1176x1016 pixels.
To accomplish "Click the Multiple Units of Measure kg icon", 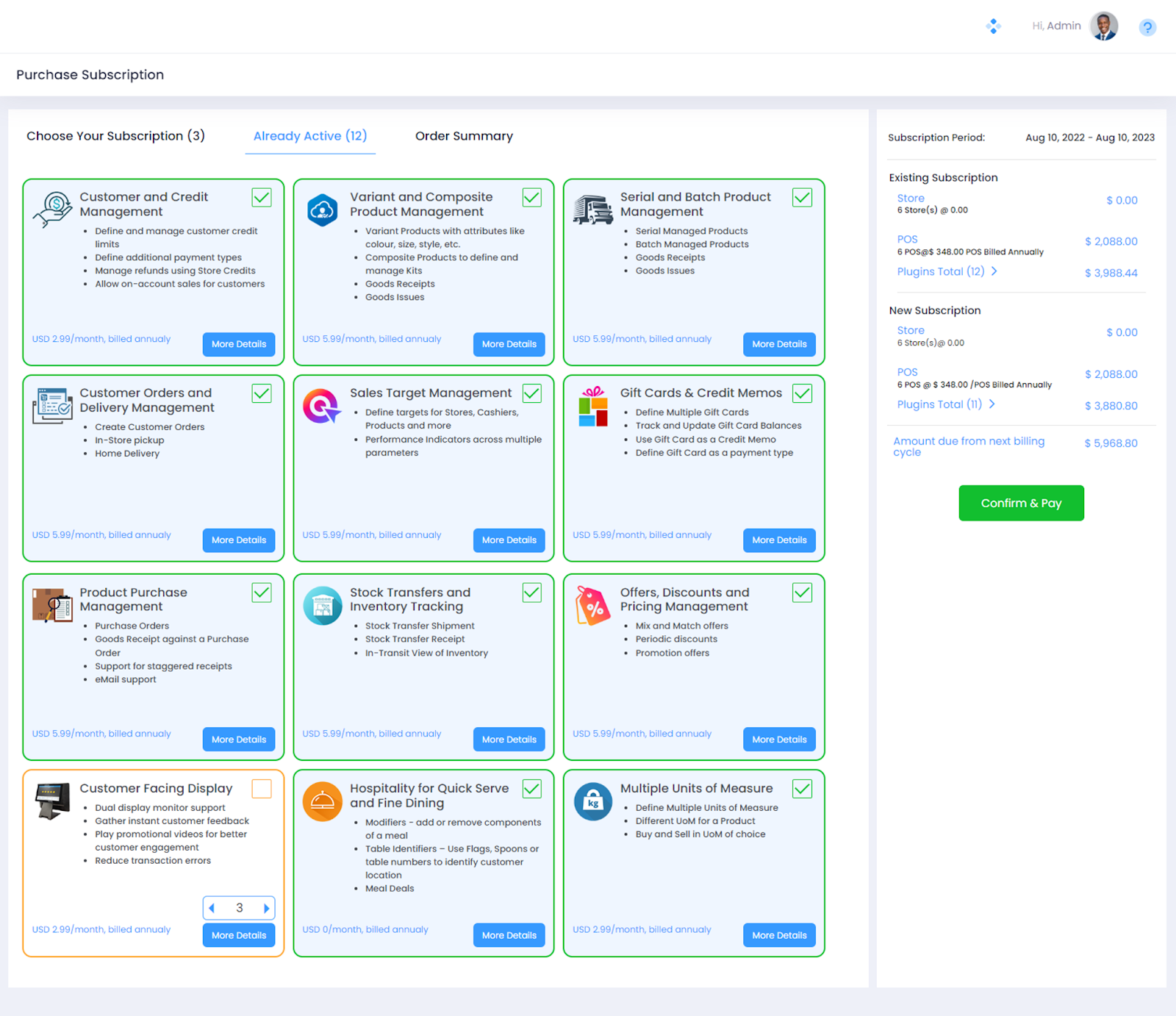I will click(592, 801).
